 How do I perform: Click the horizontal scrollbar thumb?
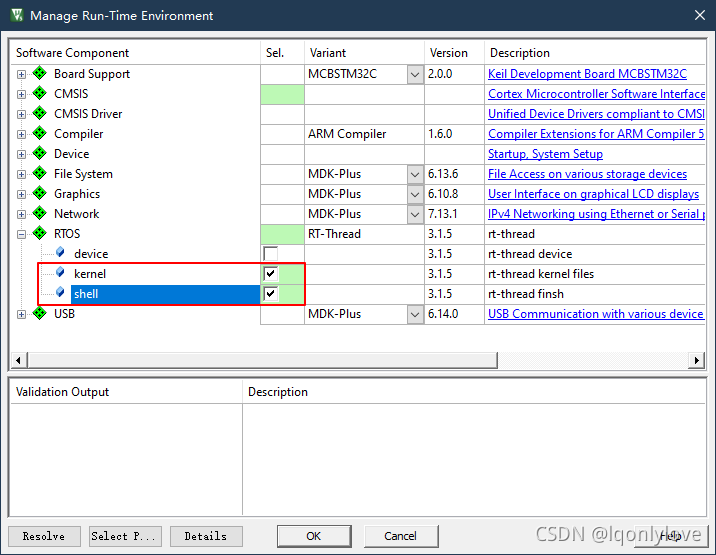[263, 360]
